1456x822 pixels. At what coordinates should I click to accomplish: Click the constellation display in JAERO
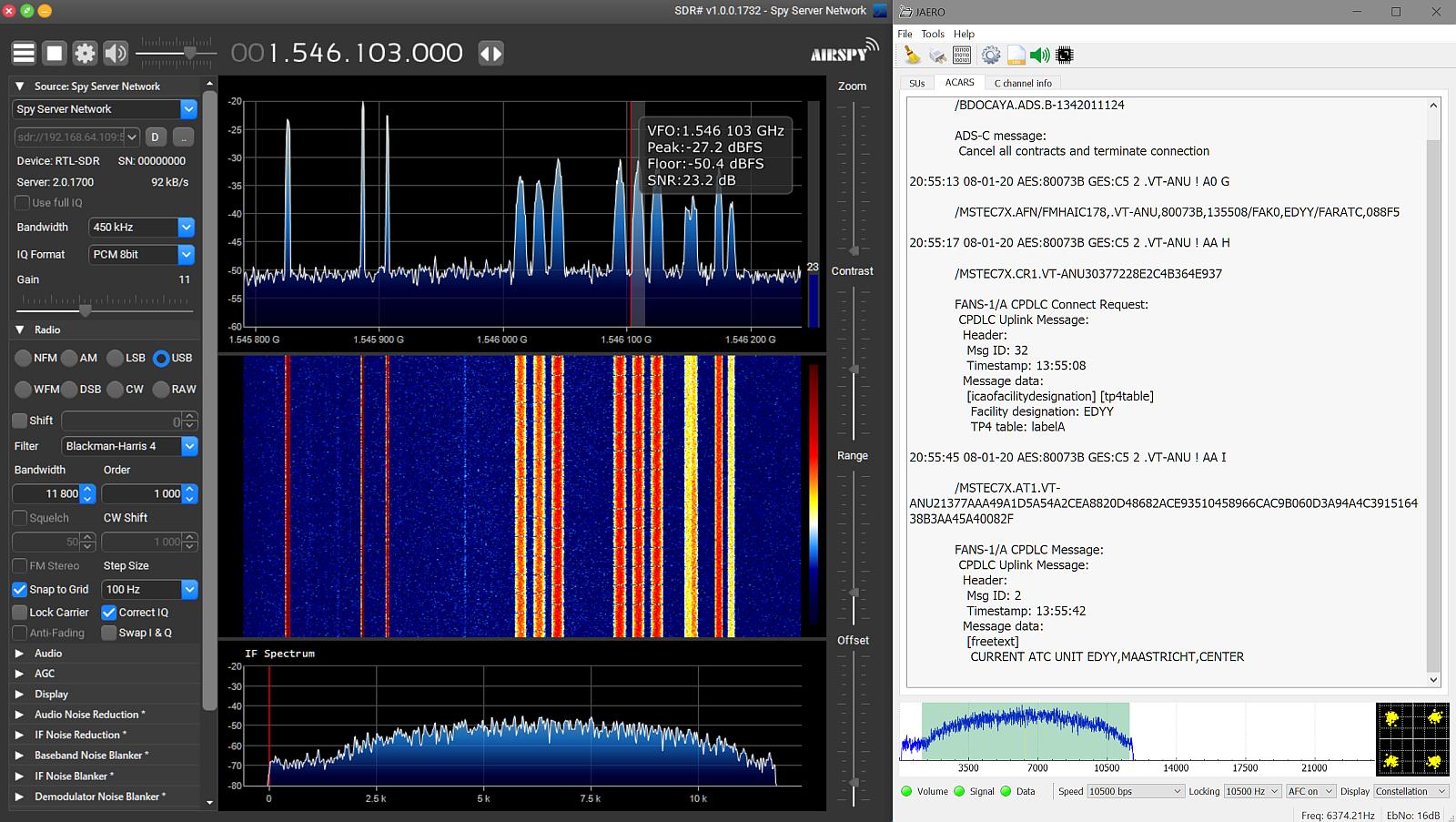click(x=1412, y=737)
